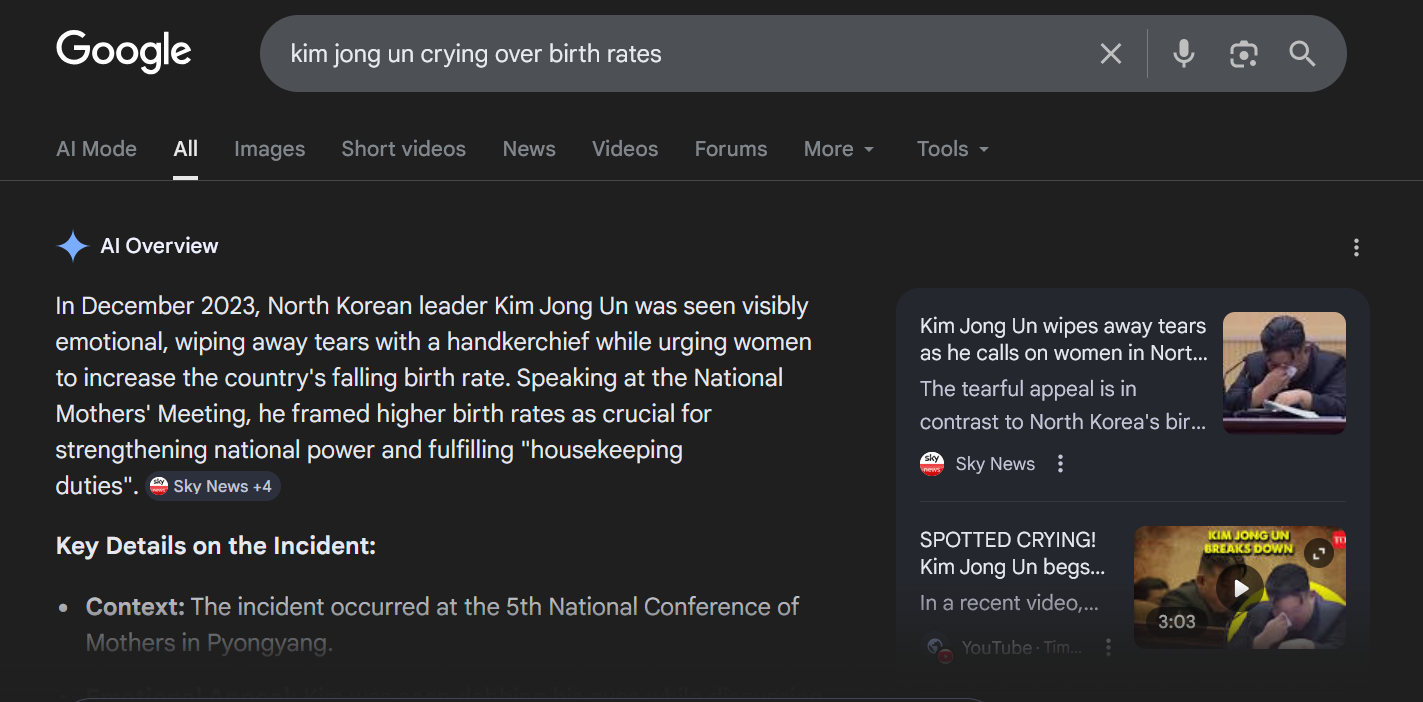This screenshot has width=1423, height=702.
Task: Play the 3:03 YouTube video thumbnail
Action: pos(1240,587)
